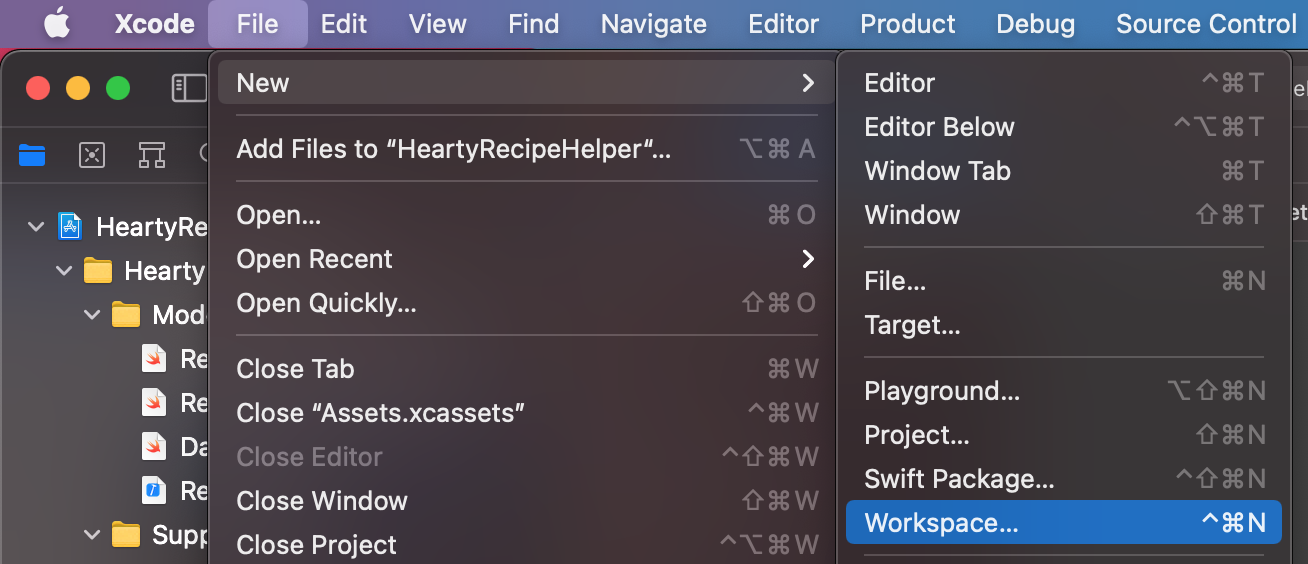This screenshot has height=564, width=1308.
Task: Select the Symbol navigator hierarchy icon
Action: [x=152, y=154]
